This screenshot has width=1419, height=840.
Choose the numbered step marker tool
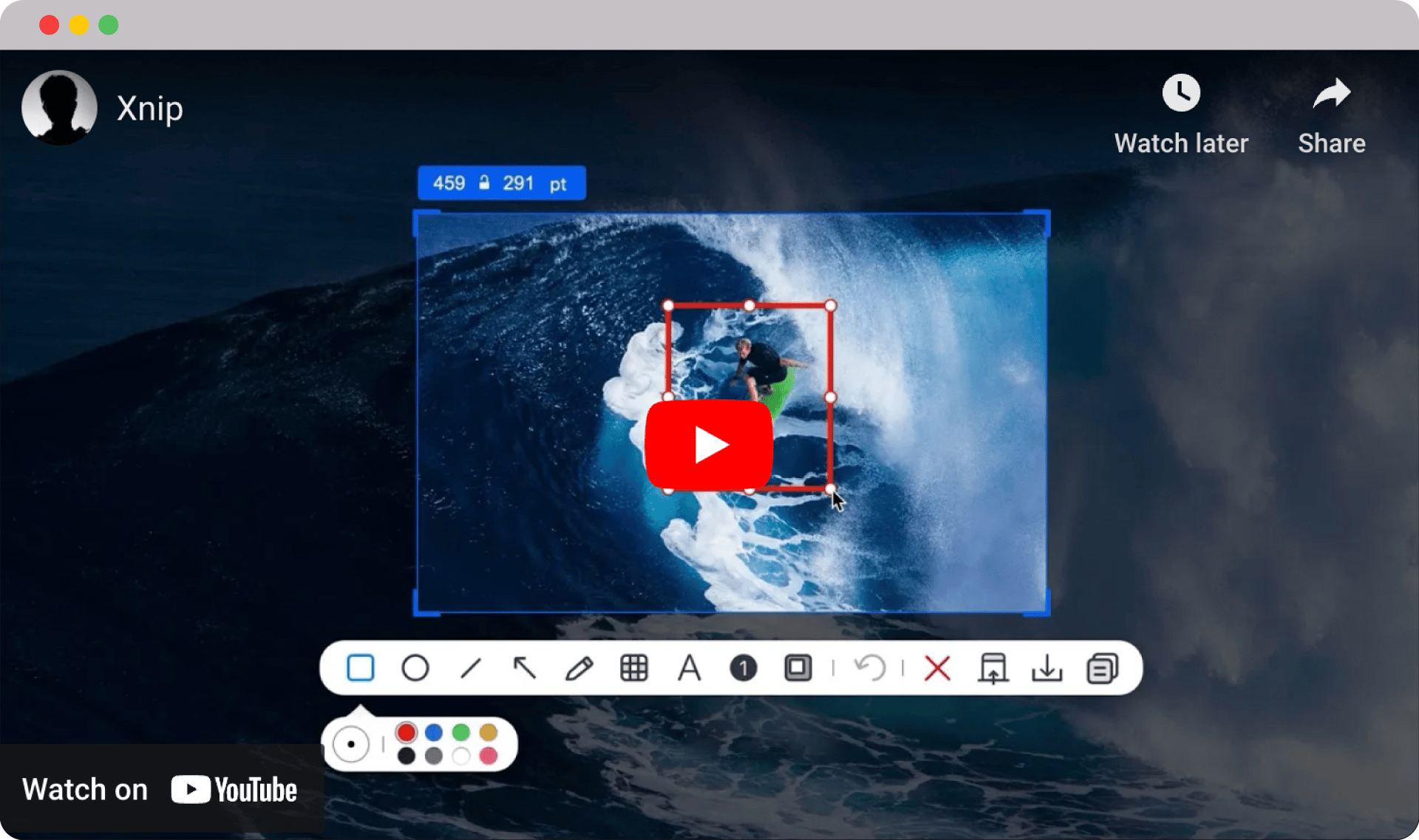click(743, 668)
